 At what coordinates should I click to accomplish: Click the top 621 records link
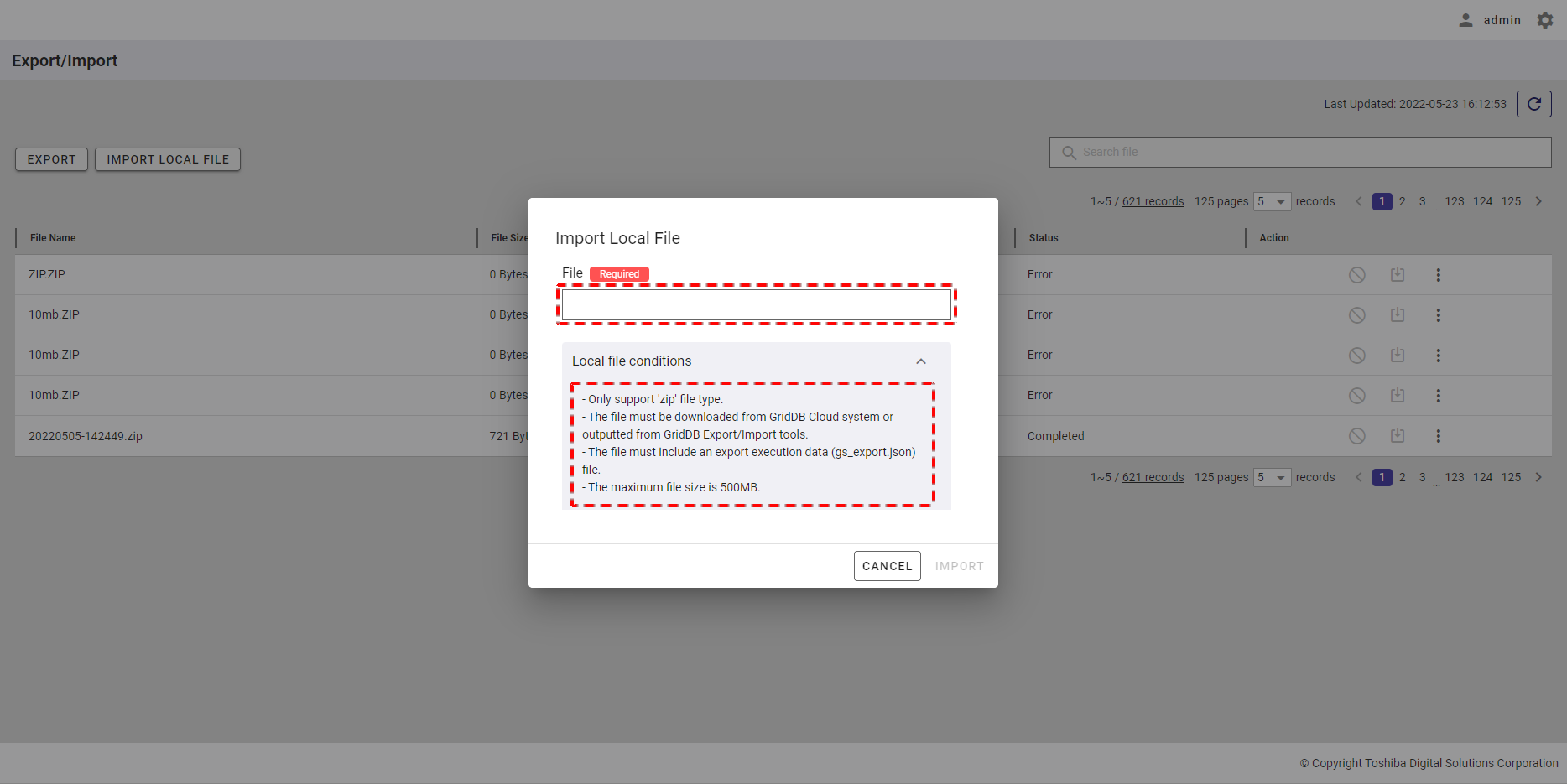click(1153, 202)
